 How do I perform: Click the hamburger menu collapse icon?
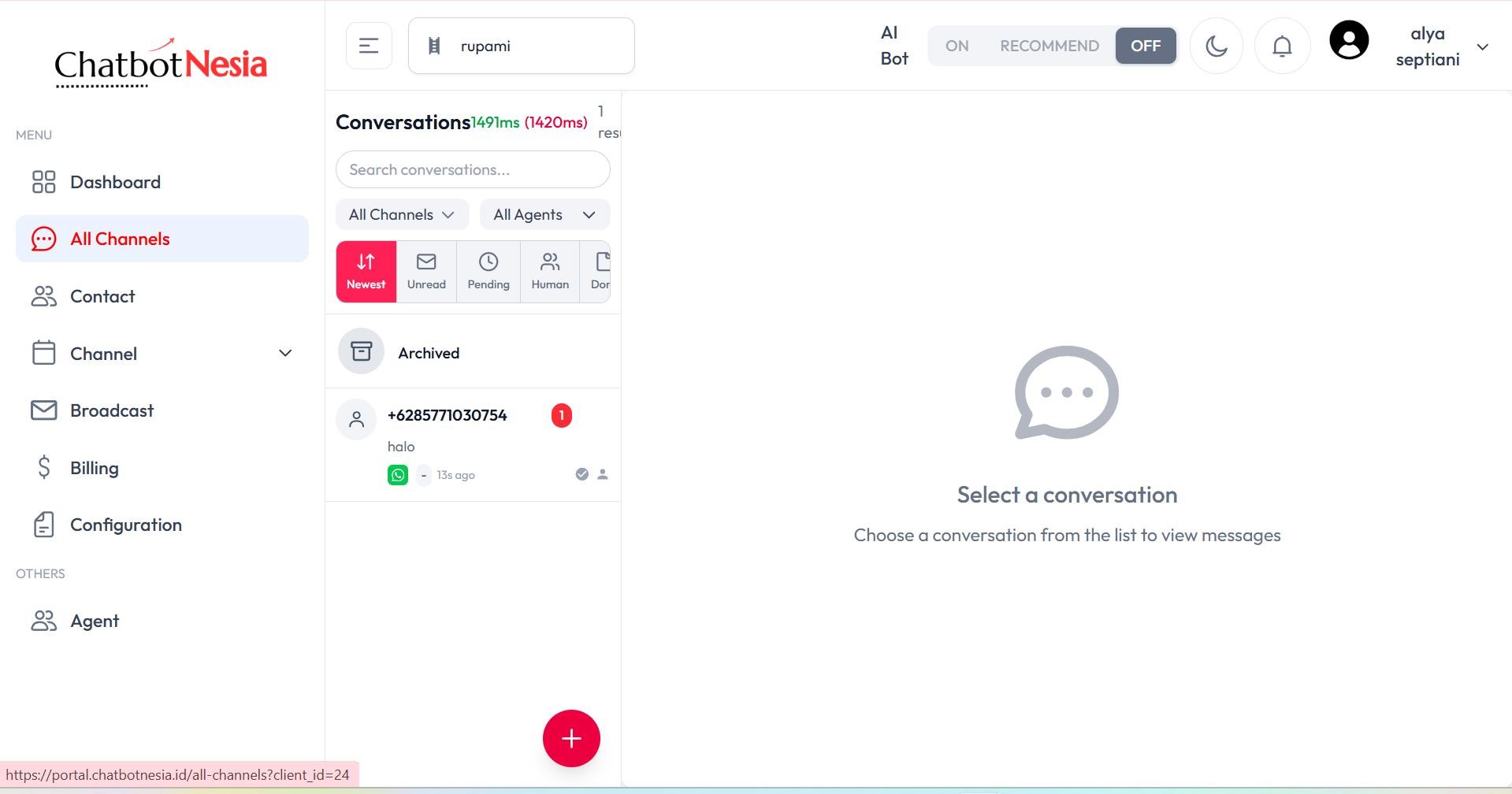[x=369, y=46]
